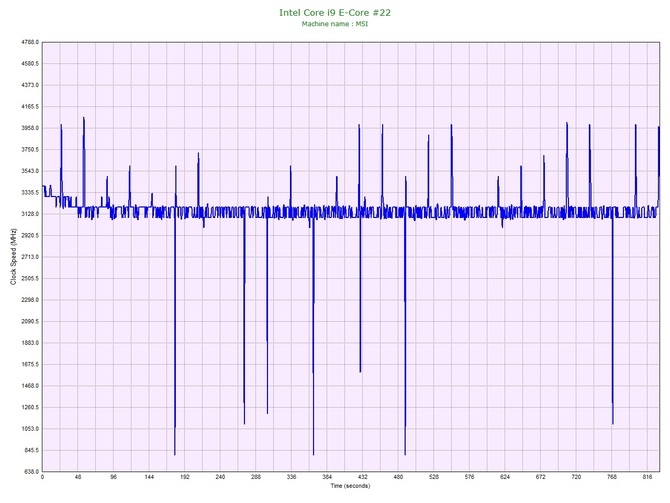
Task: Select the 3543.0 y-axis label
Action: [30, 171]
